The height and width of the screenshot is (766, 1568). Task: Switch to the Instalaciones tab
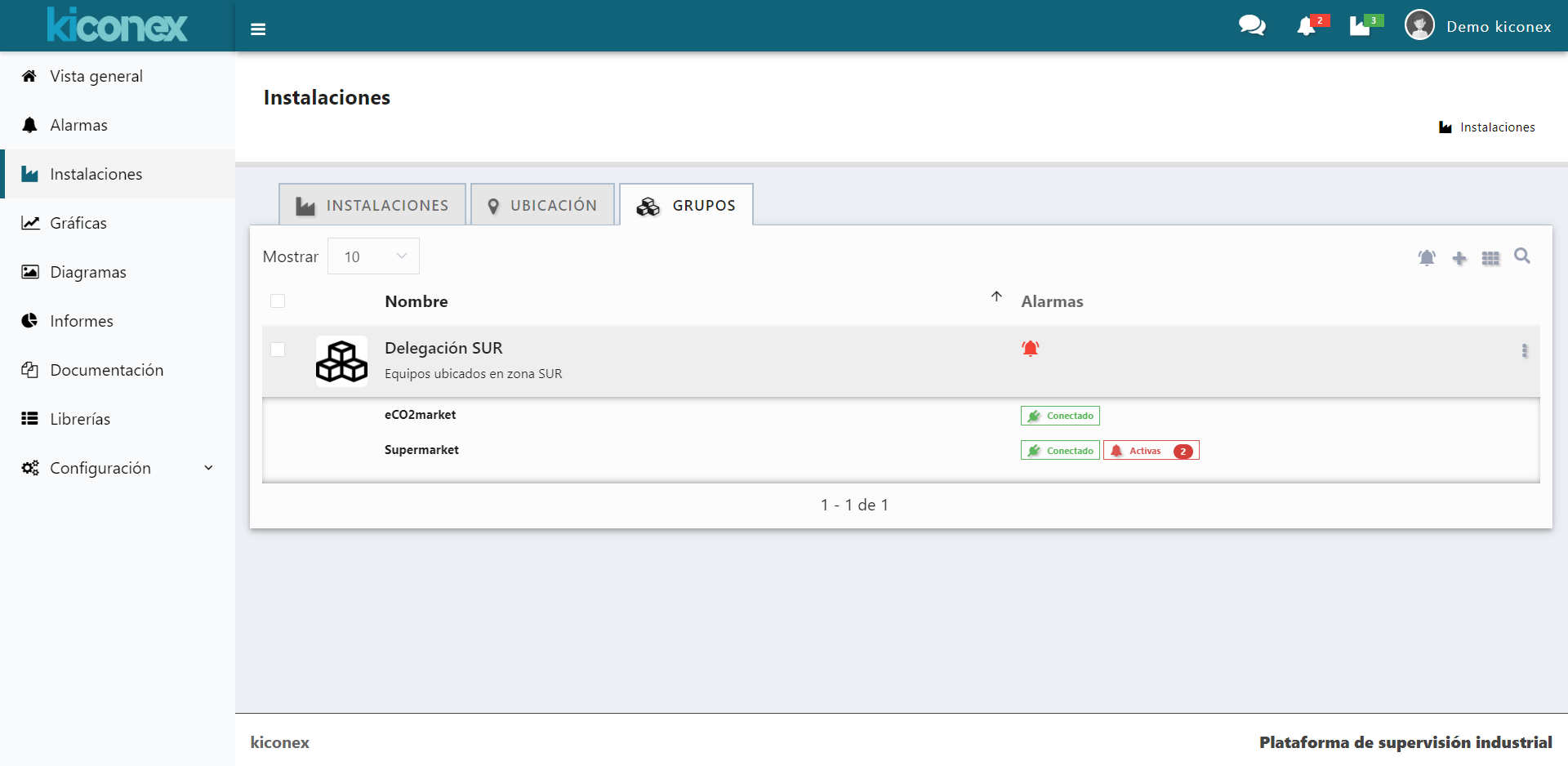372,205
